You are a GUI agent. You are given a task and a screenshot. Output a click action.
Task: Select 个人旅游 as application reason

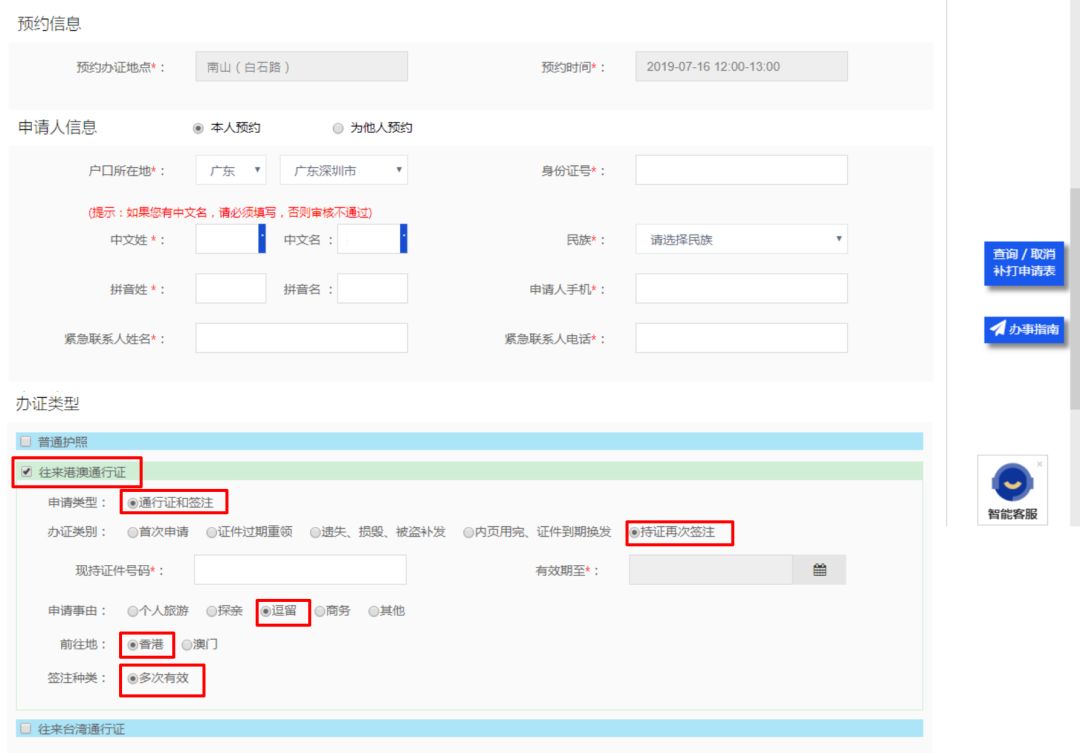[132, 611]
